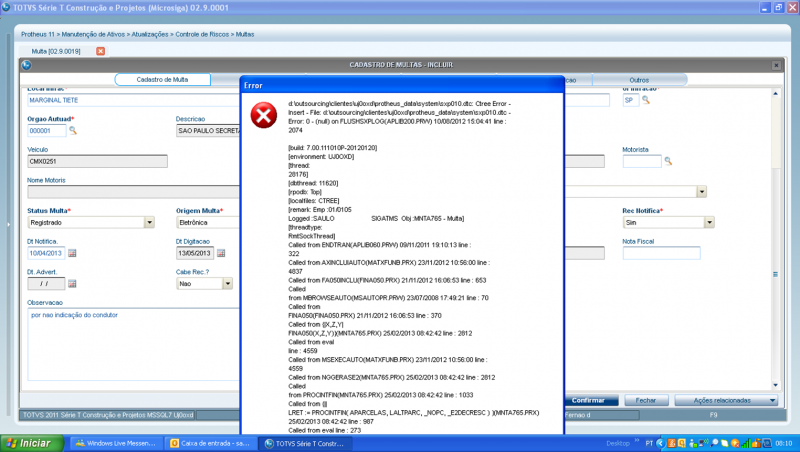This screenshot has height=452, width=800.
Task: Open the calendar picker for Dt Notifica.
Action: pos(72,253)
